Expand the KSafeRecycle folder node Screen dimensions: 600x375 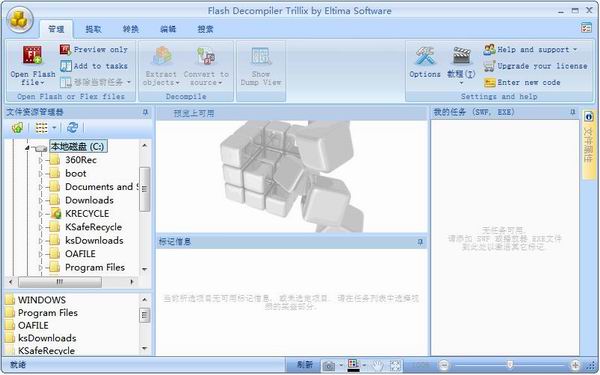(x=41, y=227)
